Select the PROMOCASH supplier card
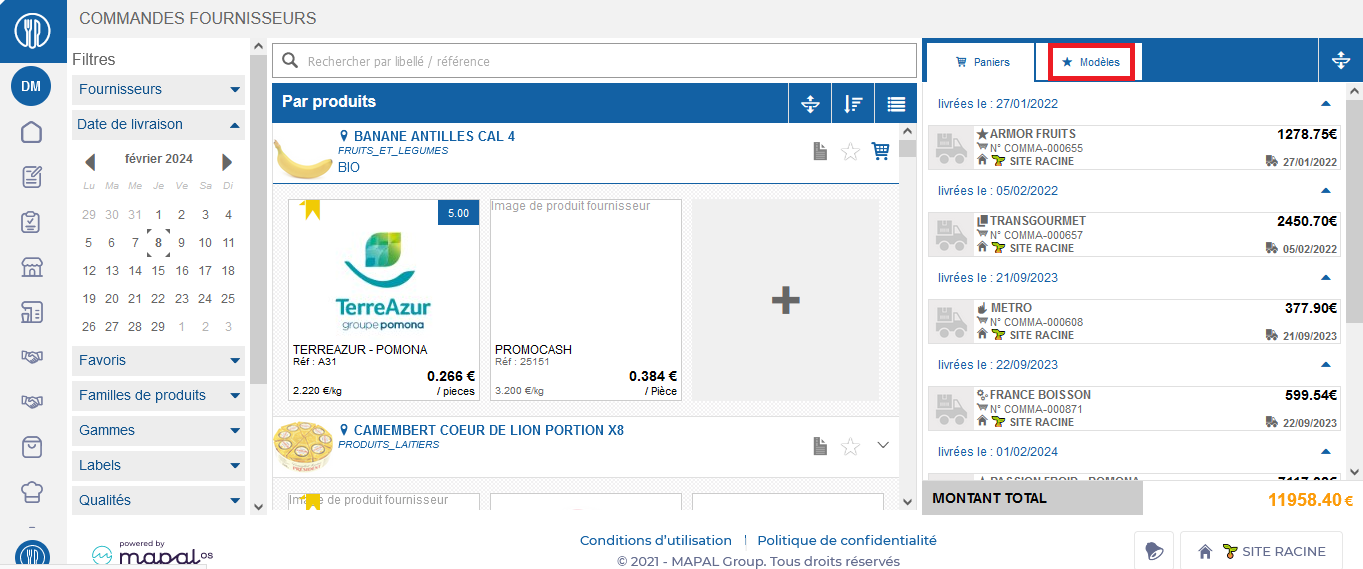The height and width of the screenshot is (569, 1363). click(x=586, y=300)
